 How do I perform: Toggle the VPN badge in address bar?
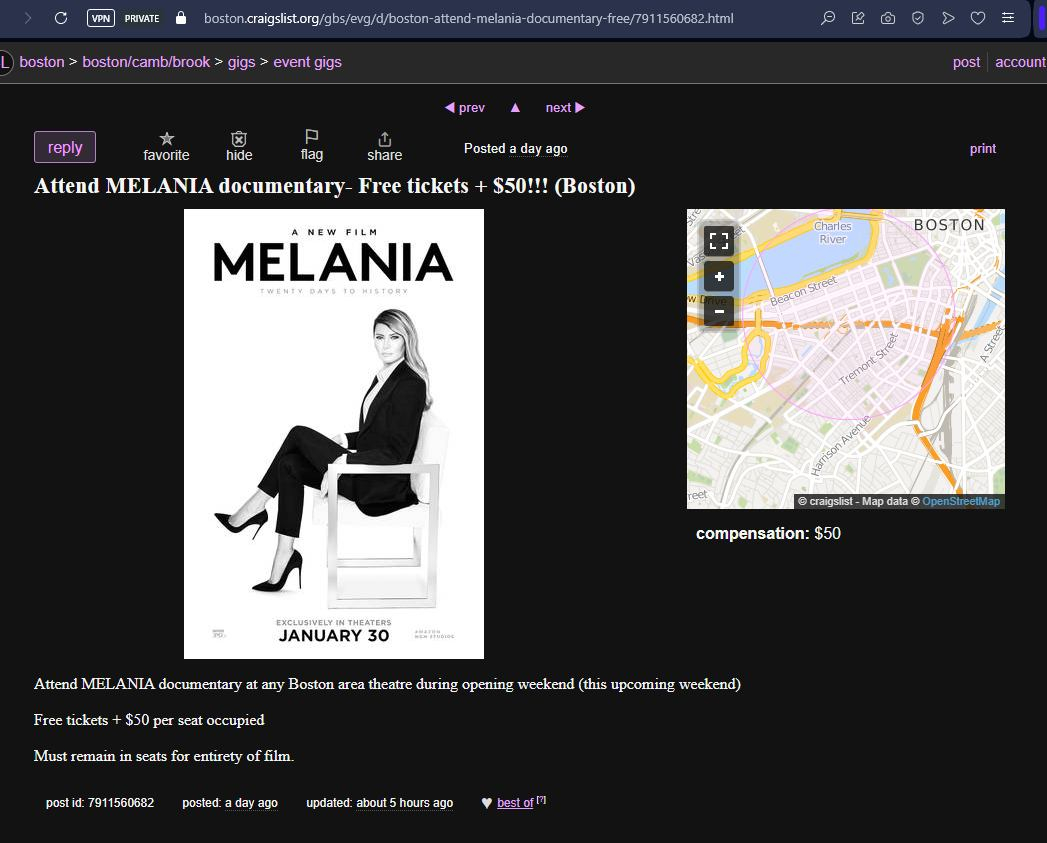(100, 18)
